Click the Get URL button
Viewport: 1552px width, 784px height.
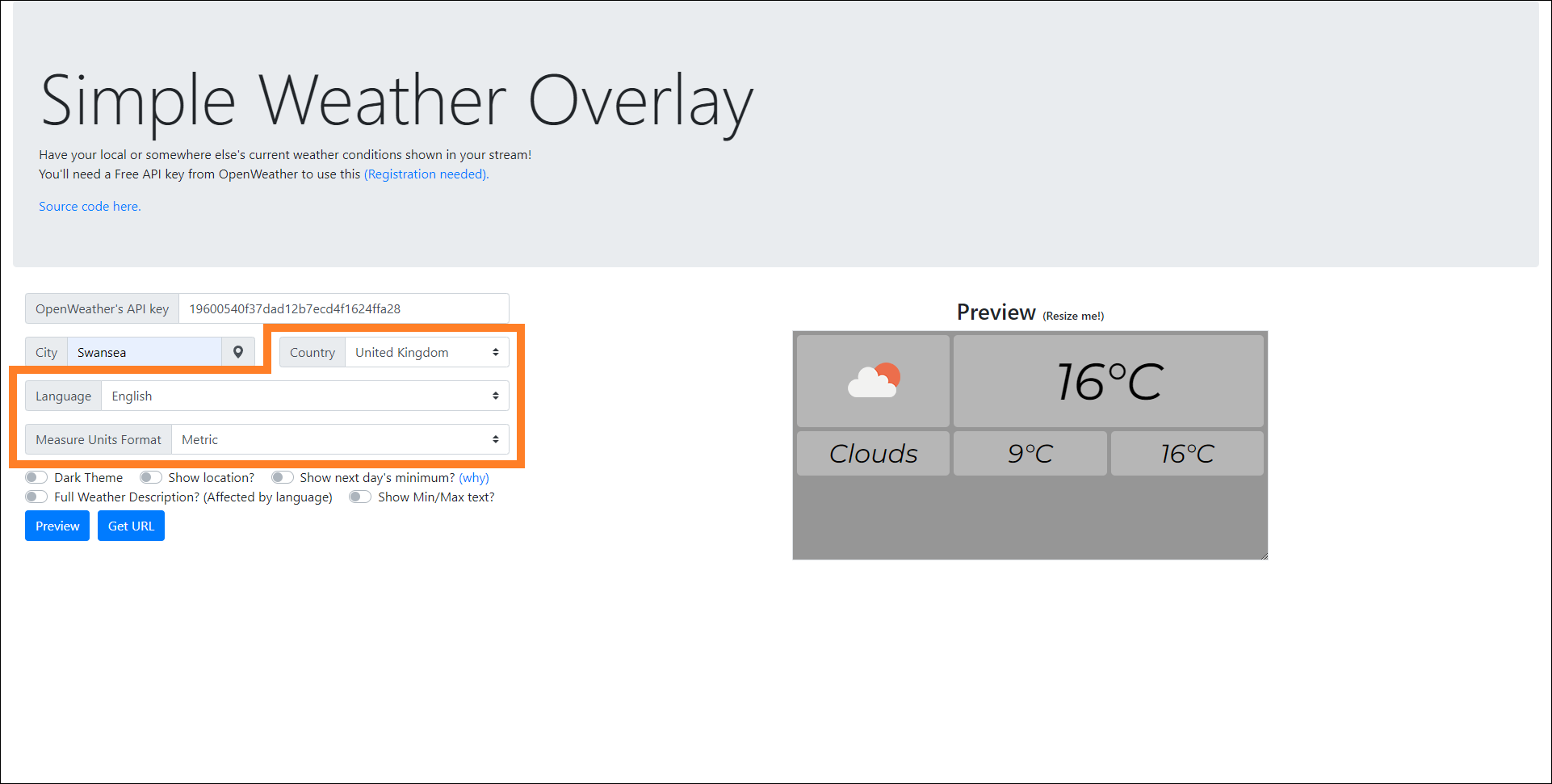click(x=131, y=526)
